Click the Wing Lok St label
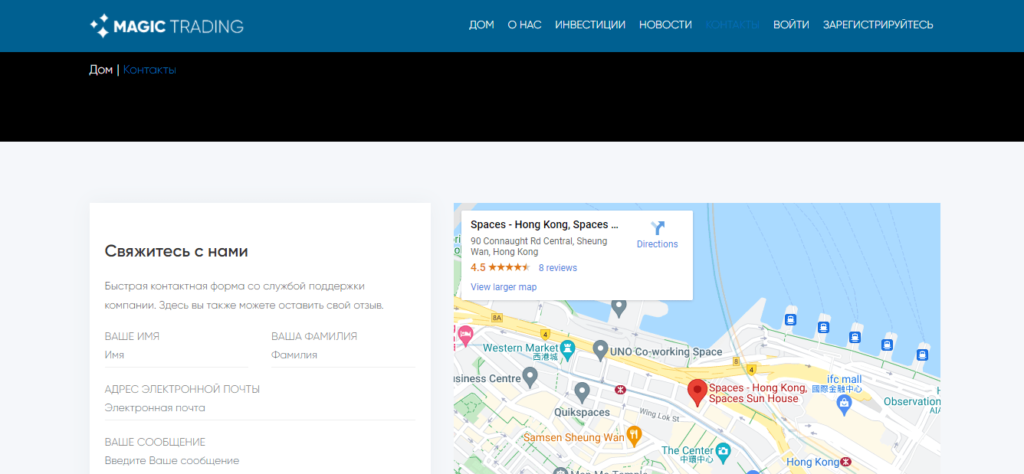 tap(658, 413)
